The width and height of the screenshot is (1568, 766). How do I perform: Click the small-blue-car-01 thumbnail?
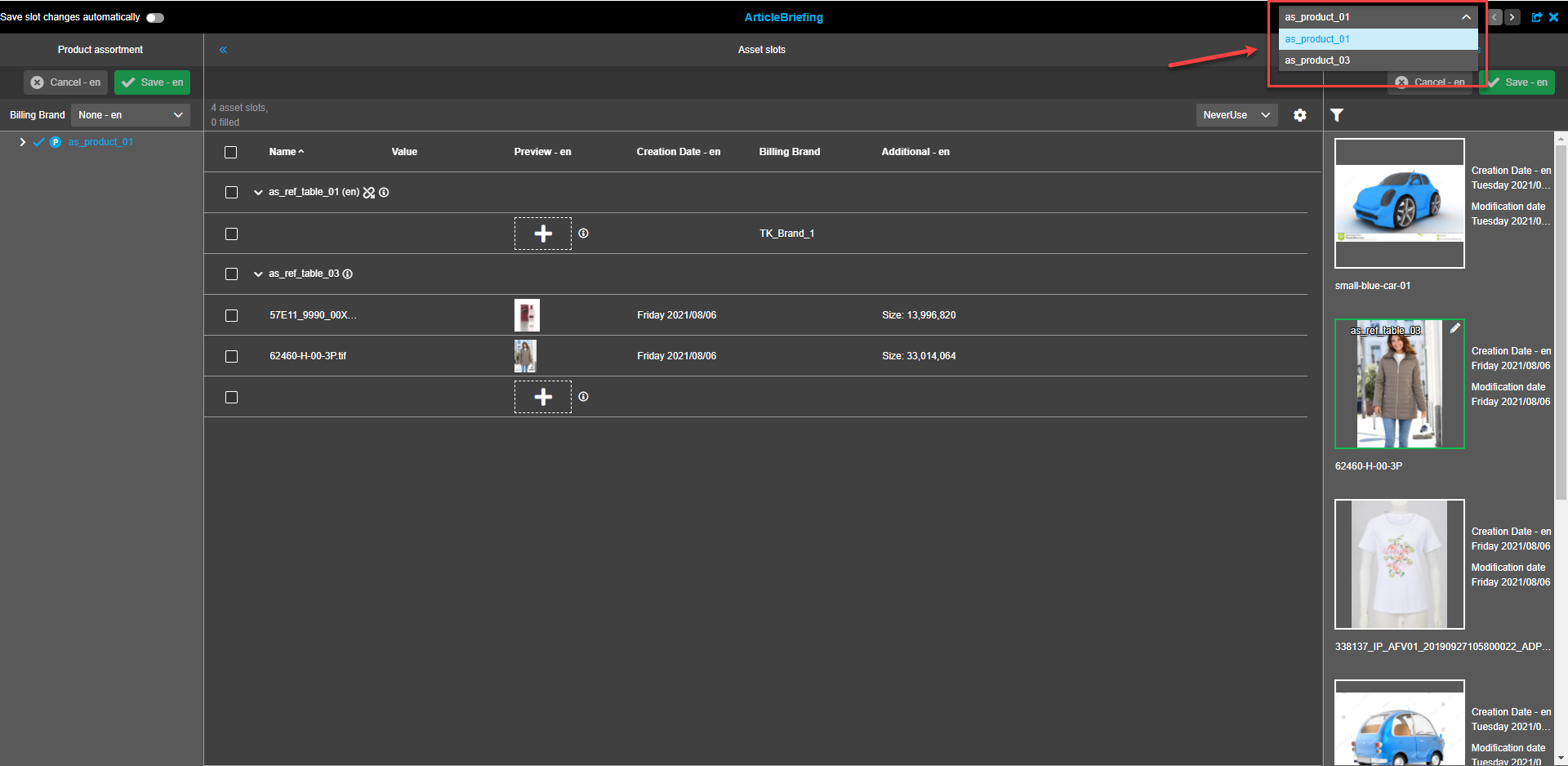[x=1399, y=203]
